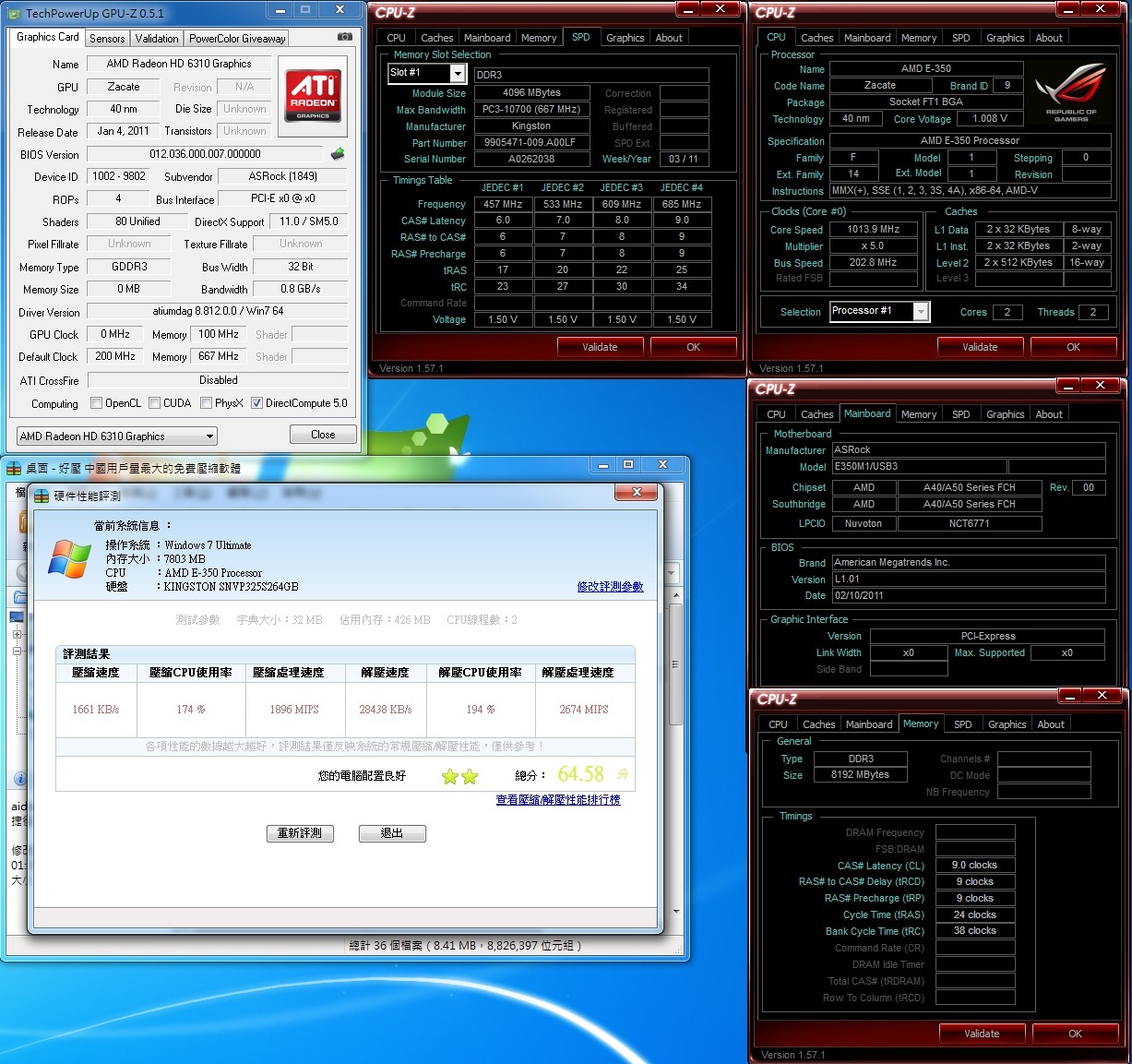Image resolution: width=1132 pixels, height=1064 pixels.
Task: Open Caches tab in CPU-Z Memory window
Action: pyautogui.click(x=818, y=724)
